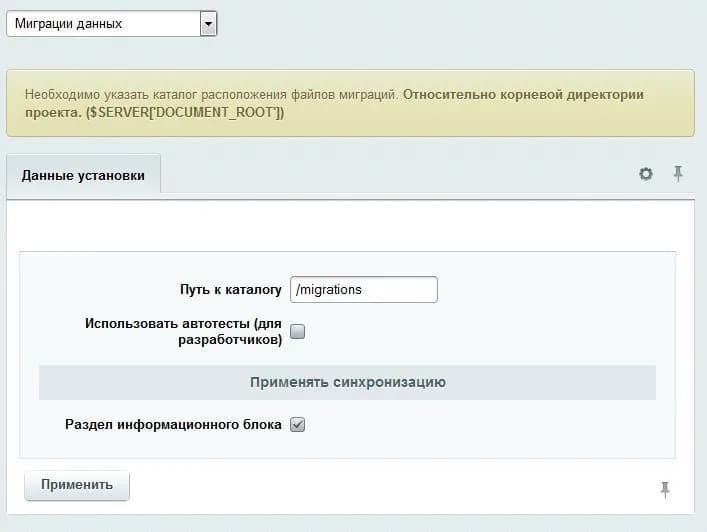Click the pin icon beside the gear
This screenshot has width=707, height=532.
pos(678,174)
